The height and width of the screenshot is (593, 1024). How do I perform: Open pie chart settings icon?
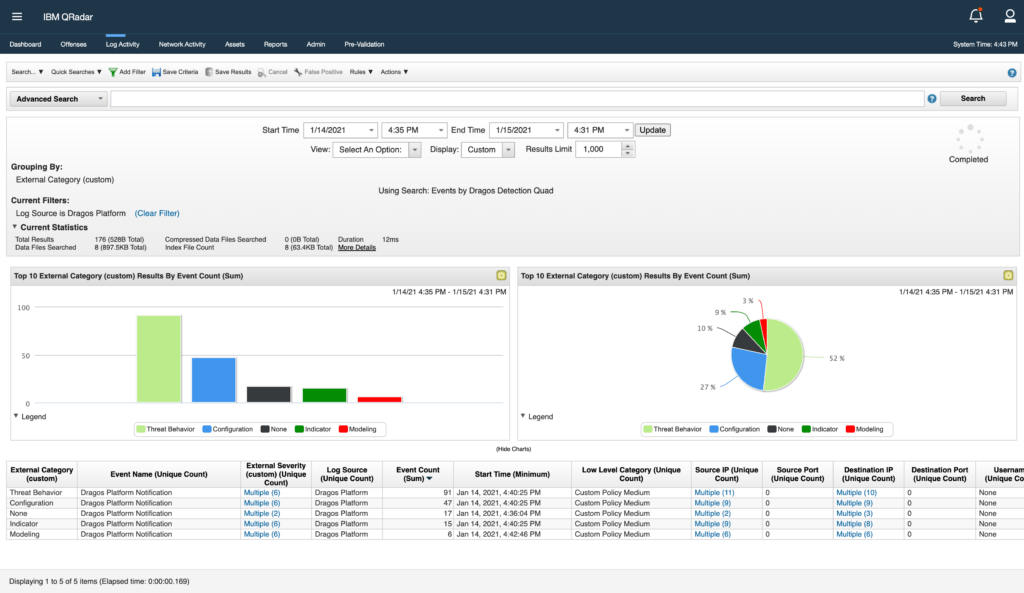pyautogui.click(x=1008, y=276)
